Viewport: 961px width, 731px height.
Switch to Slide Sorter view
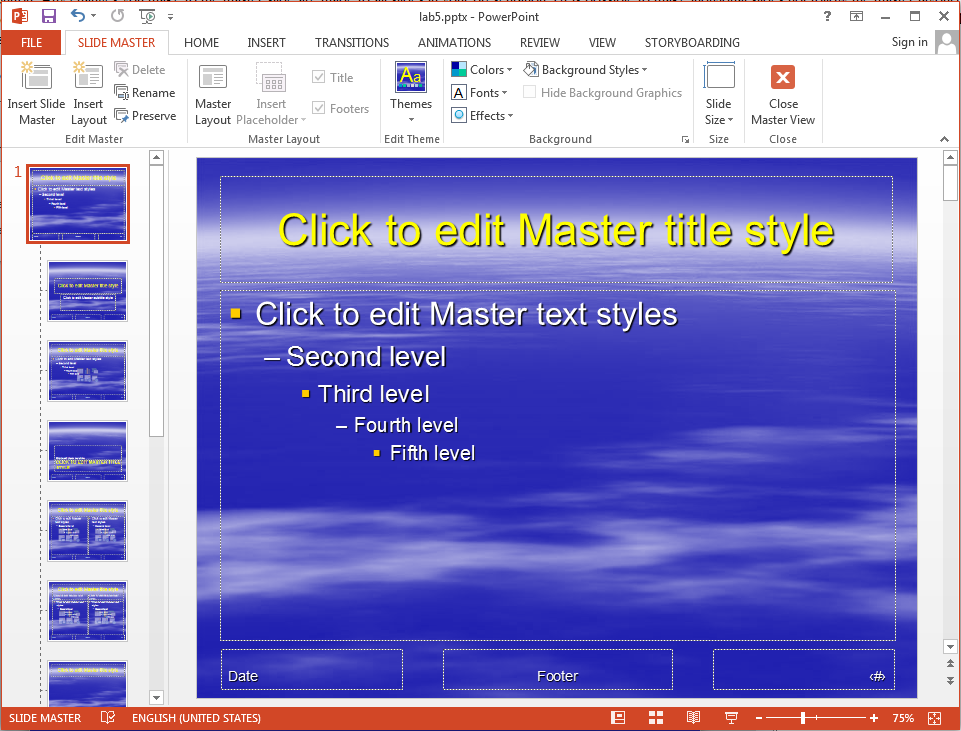pos(656,718)
